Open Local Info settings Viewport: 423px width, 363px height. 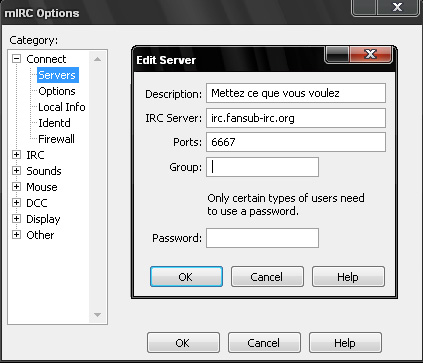tap(62, 107)
